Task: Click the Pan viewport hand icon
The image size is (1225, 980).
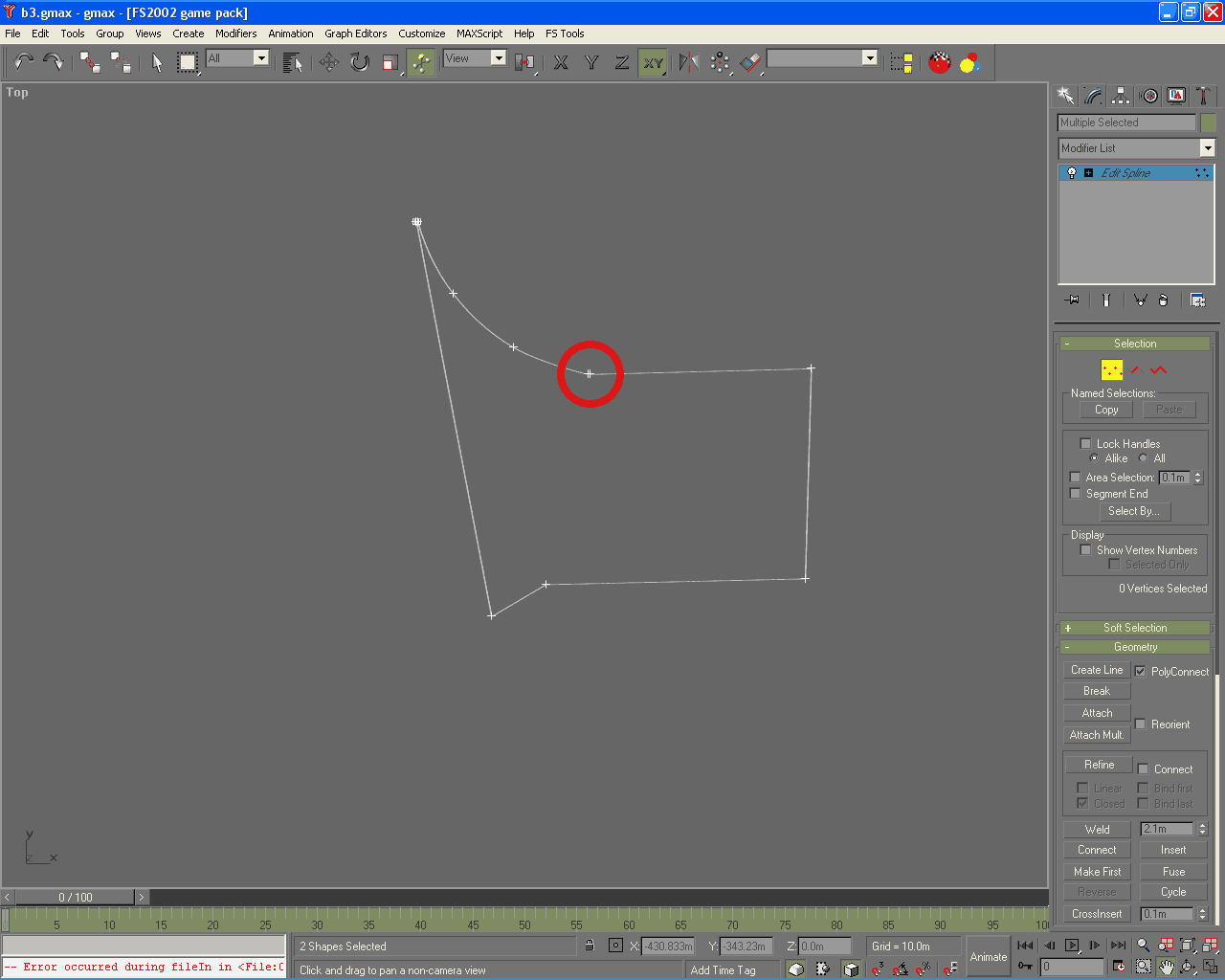Action: pos(1166,967)
